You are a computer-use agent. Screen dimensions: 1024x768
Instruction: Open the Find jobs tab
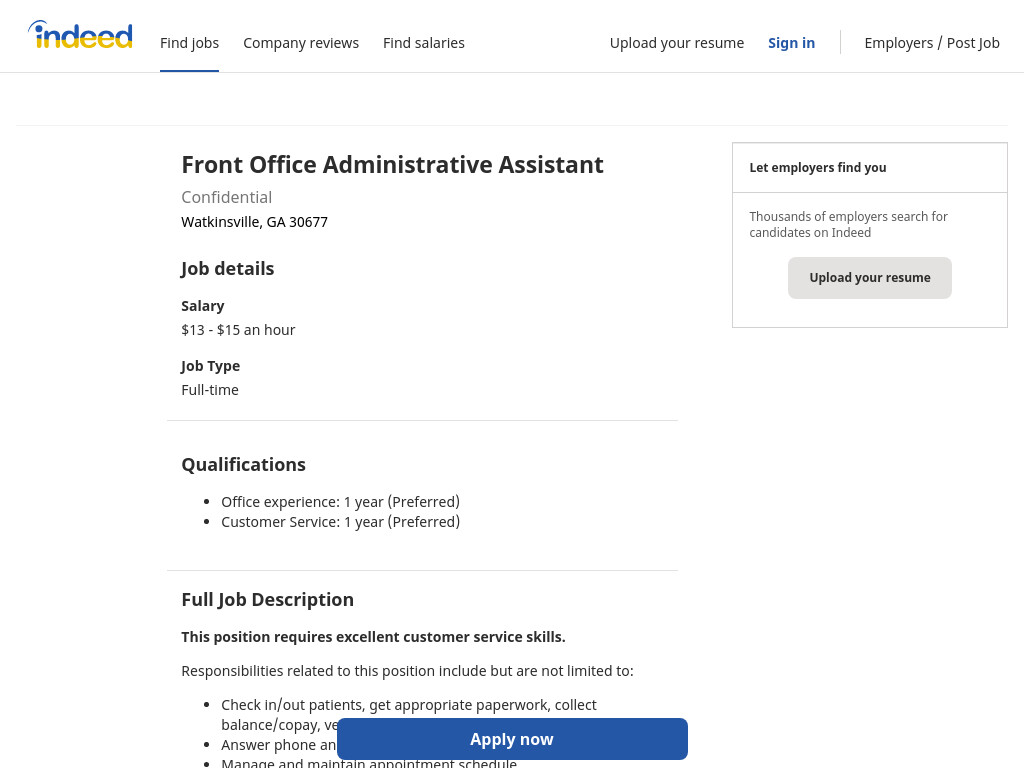(189, 43)
